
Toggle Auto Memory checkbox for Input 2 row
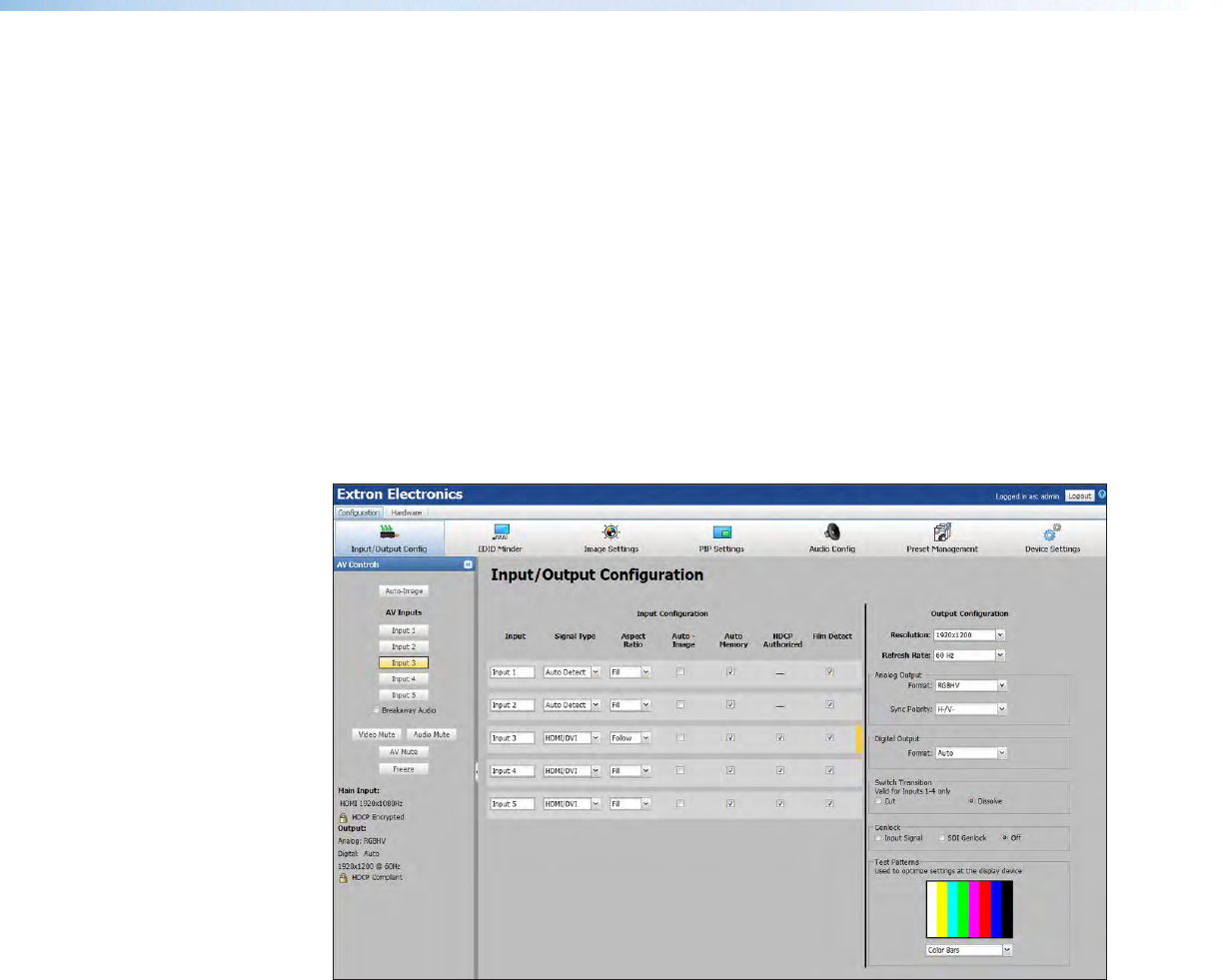730,705
